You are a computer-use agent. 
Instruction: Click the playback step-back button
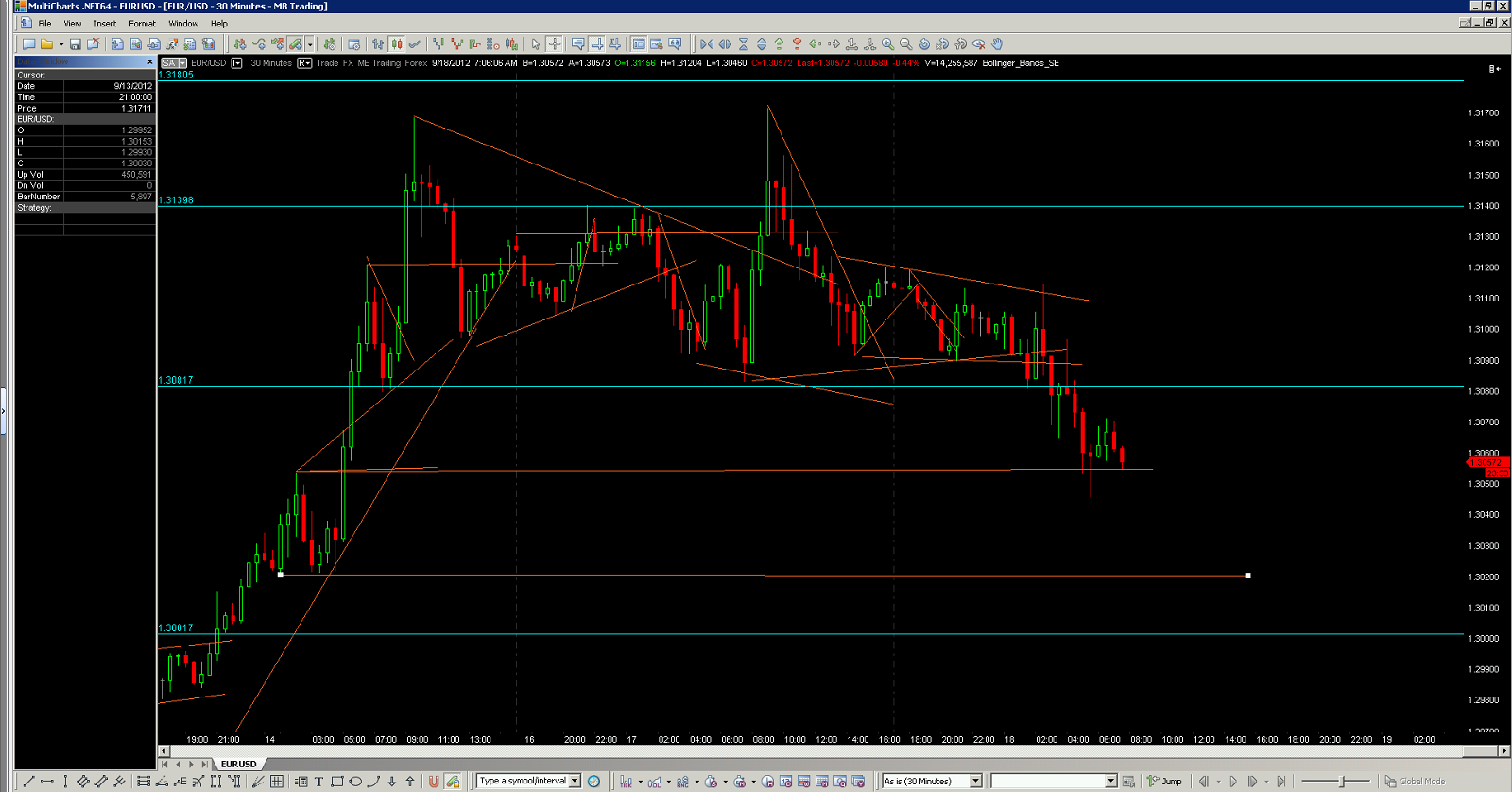click(x=1204, y=781)
